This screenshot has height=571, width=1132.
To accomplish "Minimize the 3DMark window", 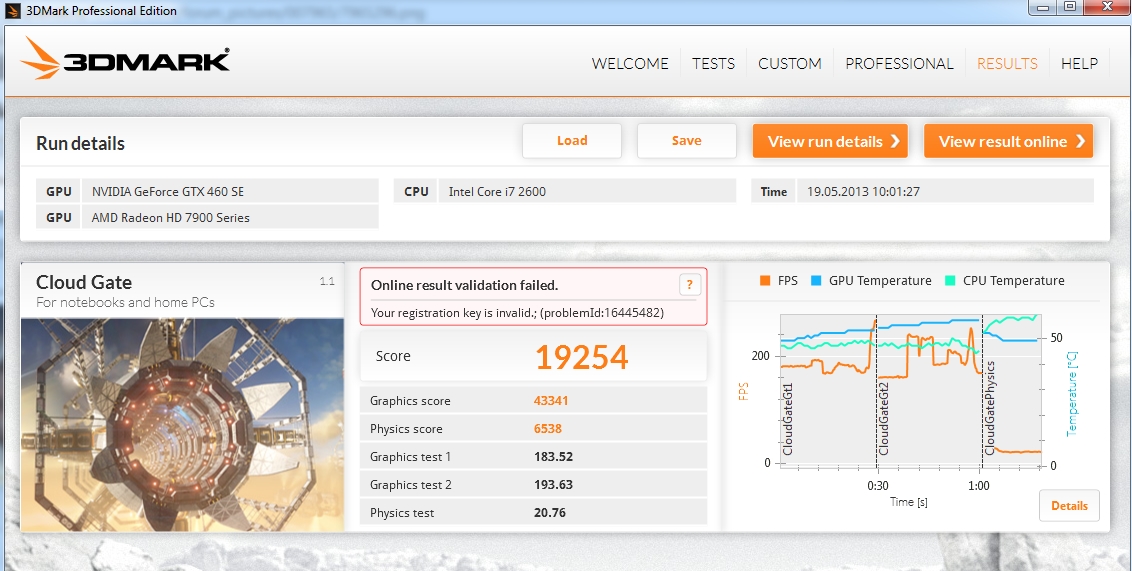I will (1042, 6).
